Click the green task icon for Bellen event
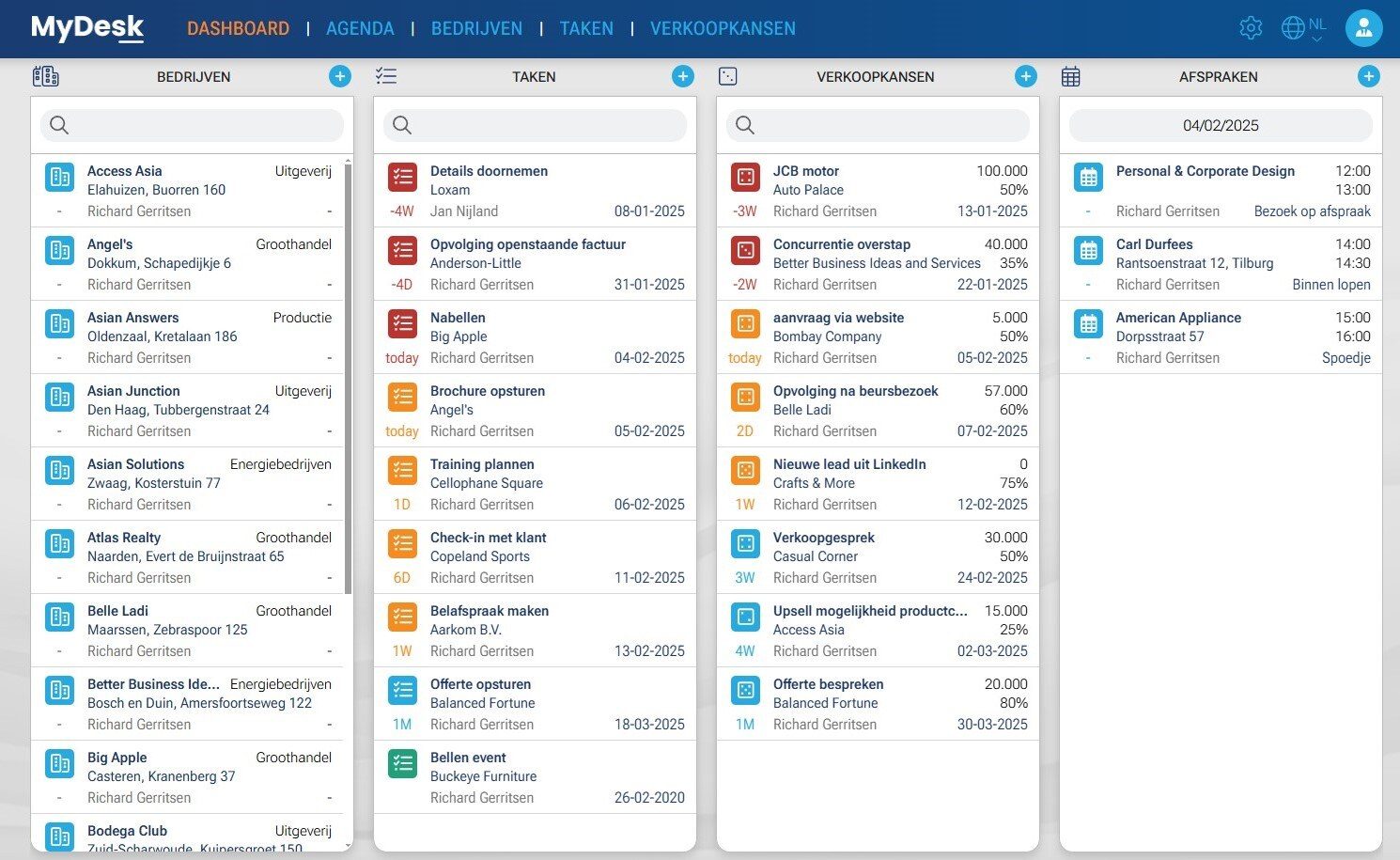 [x=402, y=763]
